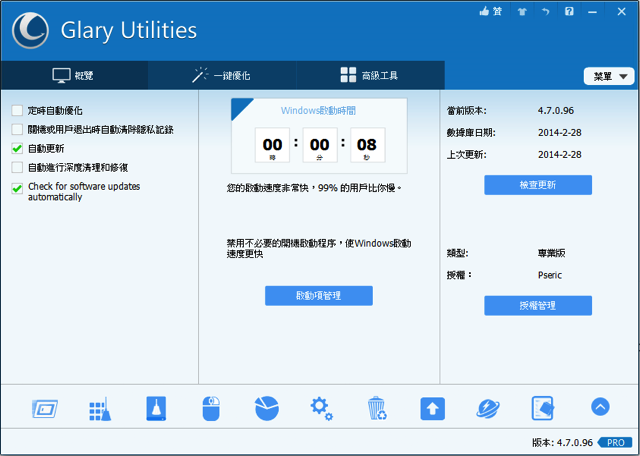Click the seconds box showing 08
This screenshot has height=456, width=640.
(x=367, y=145)
